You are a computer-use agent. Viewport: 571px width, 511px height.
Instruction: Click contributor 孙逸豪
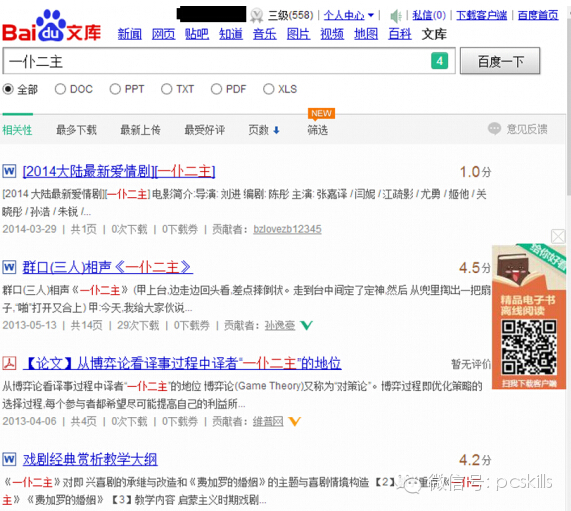click(280, 325)
